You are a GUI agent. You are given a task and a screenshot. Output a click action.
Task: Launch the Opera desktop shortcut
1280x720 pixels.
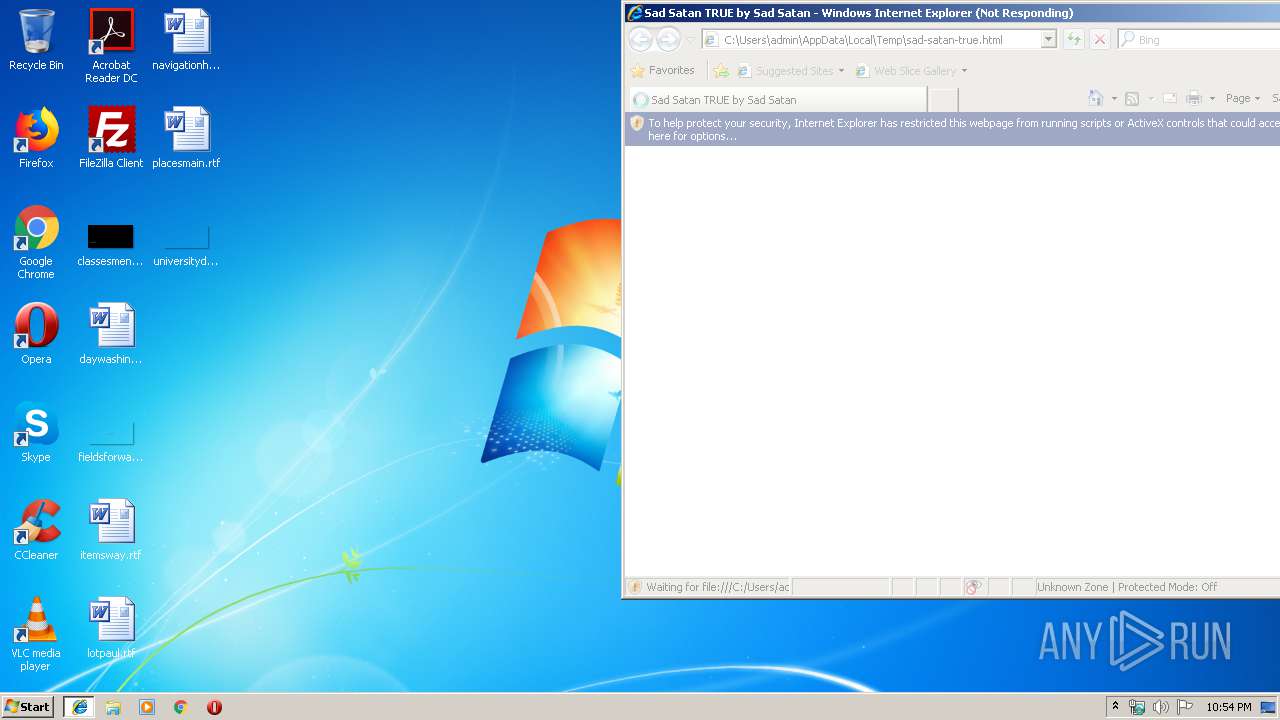coord(36,335)
